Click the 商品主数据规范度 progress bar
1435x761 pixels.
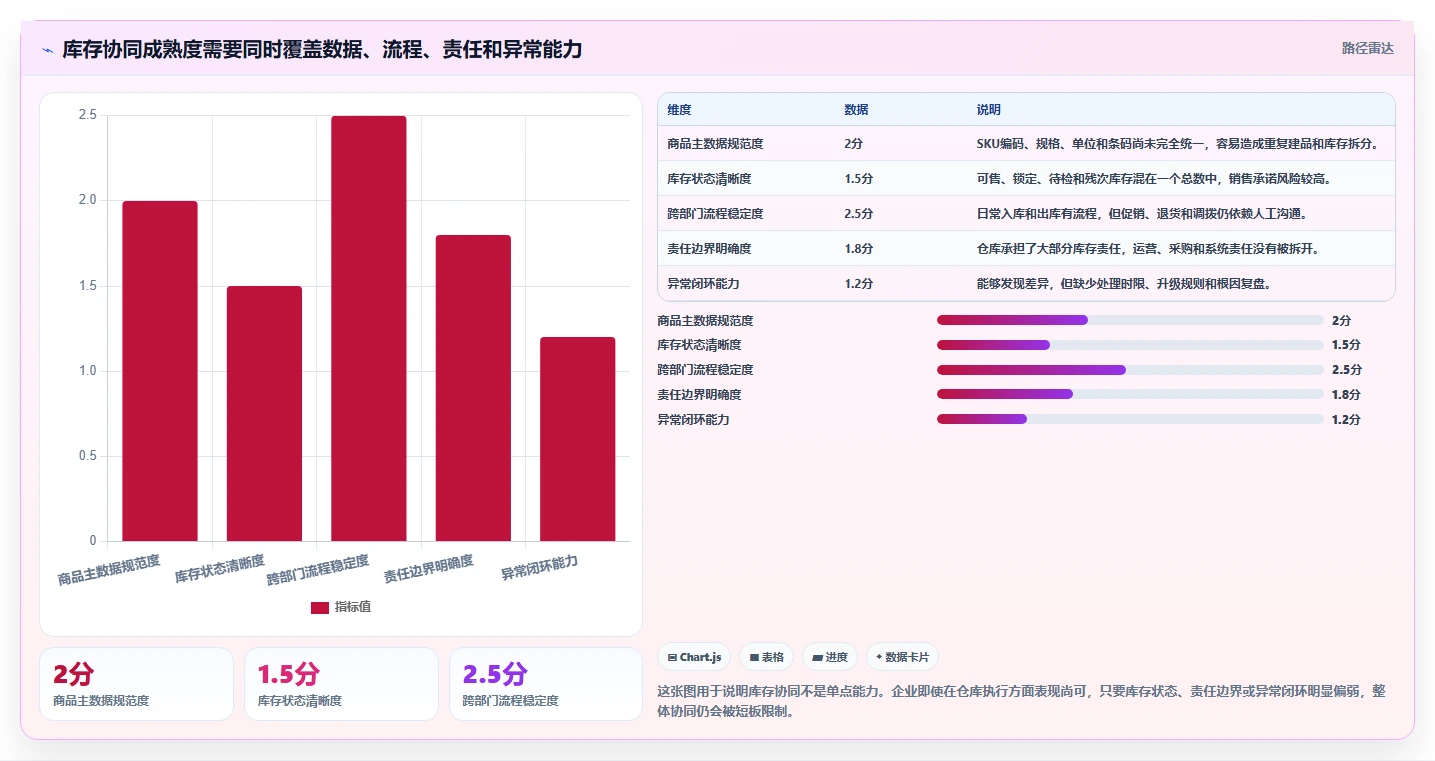coord(1130,320)
